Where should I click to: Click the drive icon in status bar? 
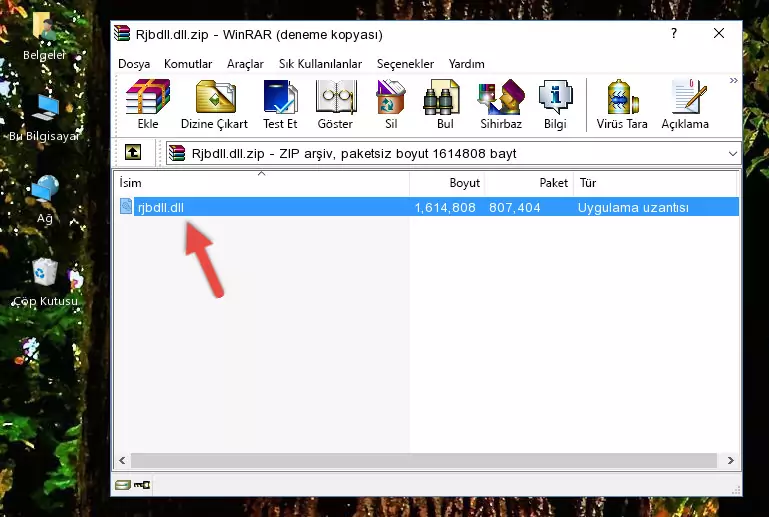point(123,485)
